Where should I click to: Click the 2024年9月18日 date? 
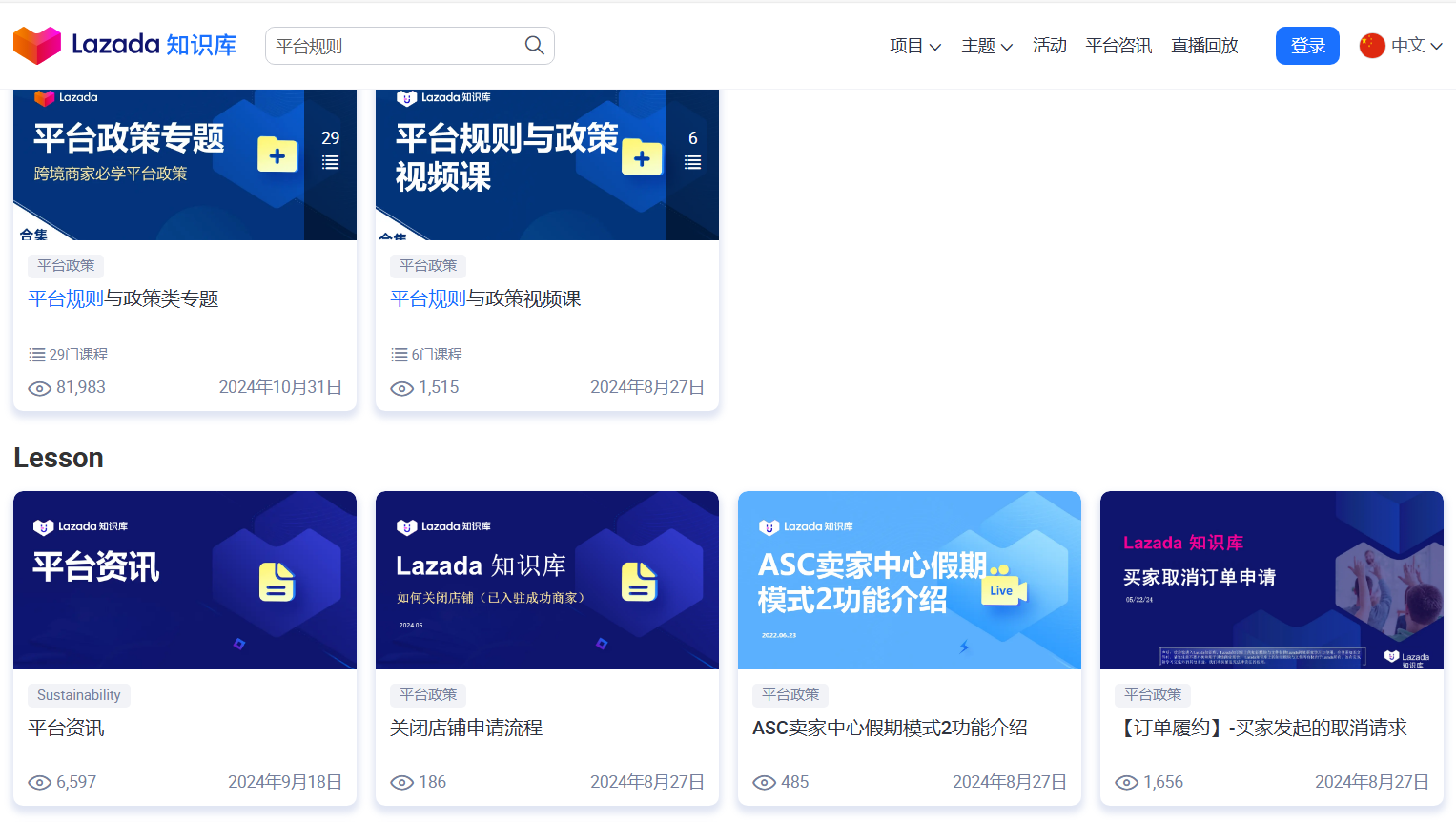click(285, 783)
